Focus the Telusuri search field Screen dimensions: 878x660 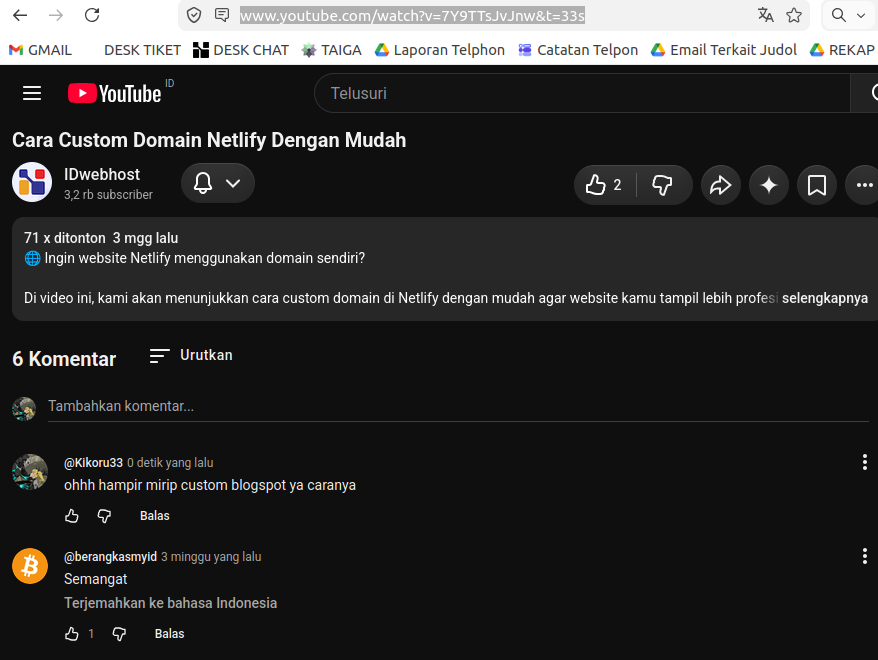pos(582,93)
